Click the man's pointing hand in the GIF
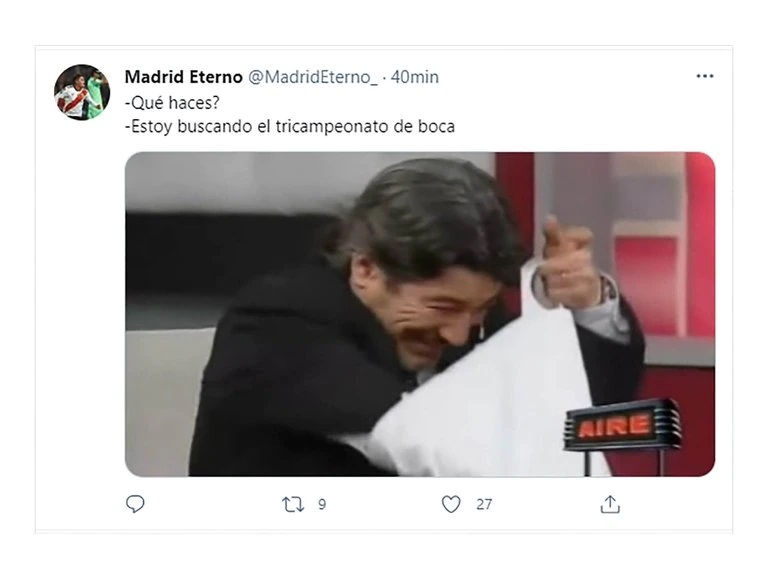Image resolution: width=768 pixels, height=576 pixels. 568,264
